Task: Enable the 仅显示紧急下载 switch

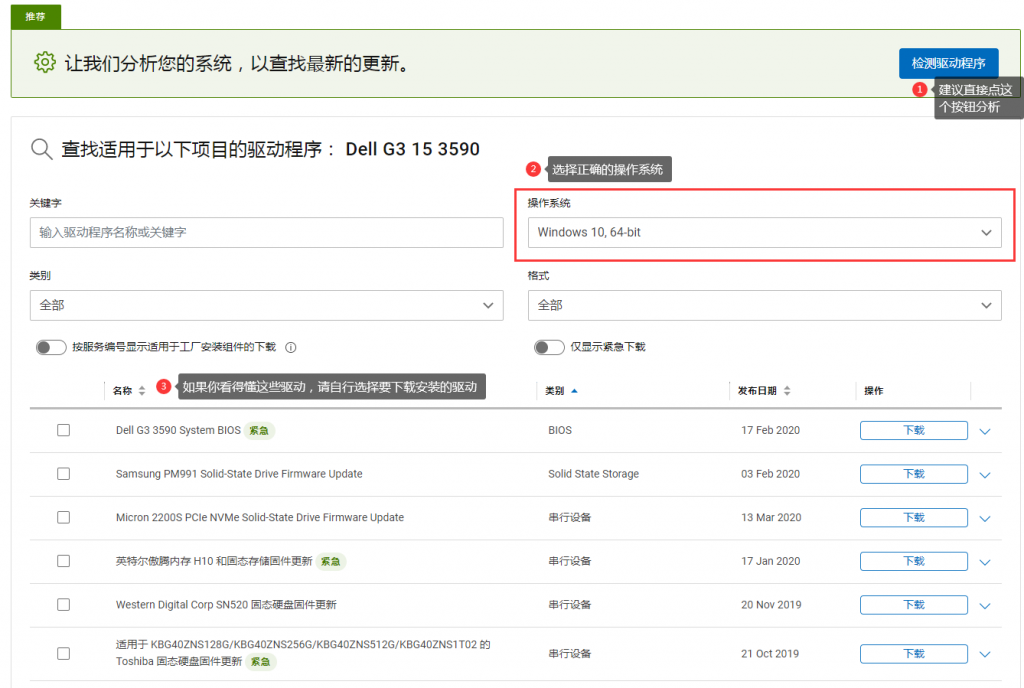Action: [x=549, y=347]
